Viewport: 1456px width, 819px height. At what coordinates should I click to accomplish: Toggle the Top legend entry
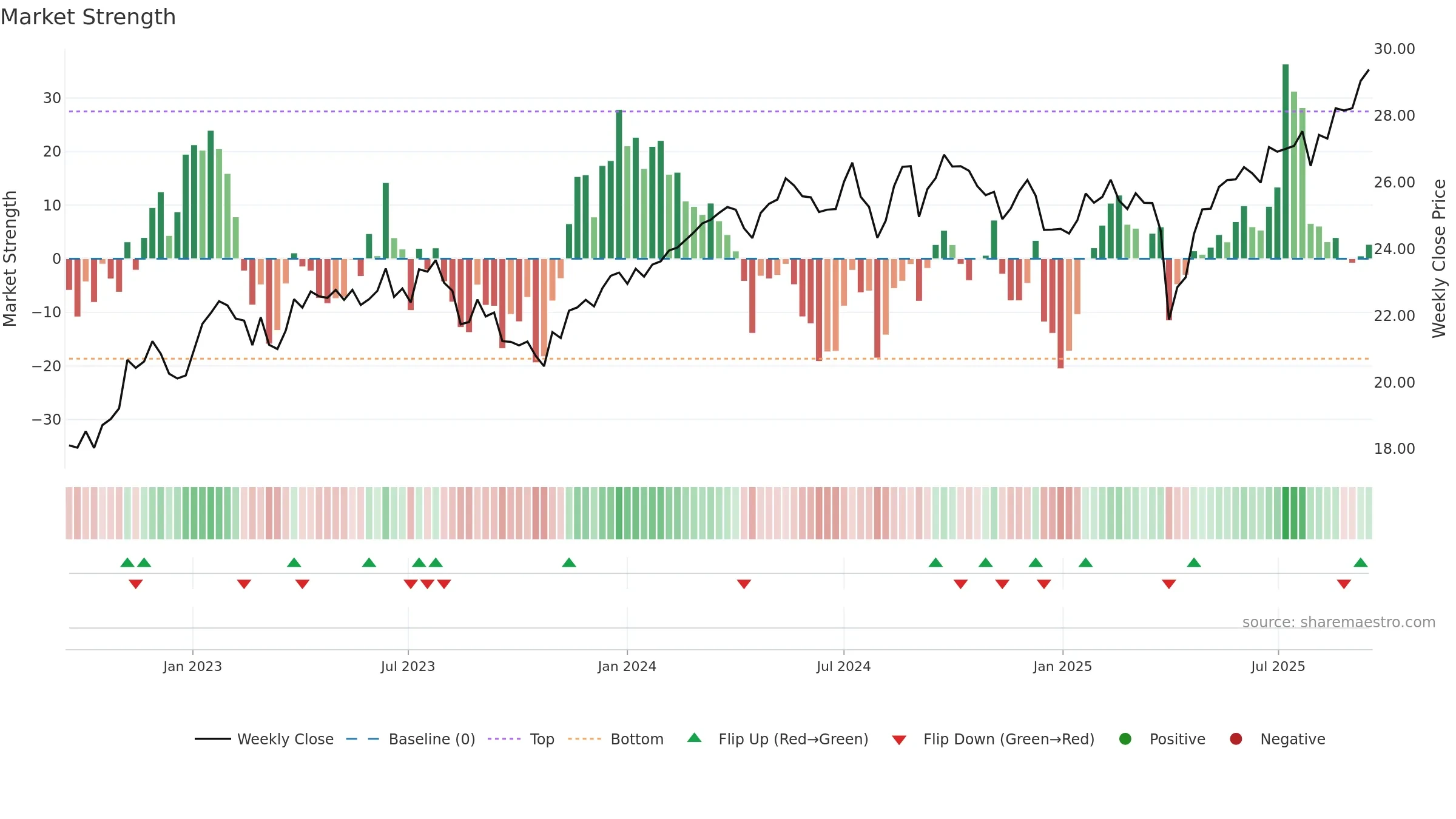(x=521, y=739)
